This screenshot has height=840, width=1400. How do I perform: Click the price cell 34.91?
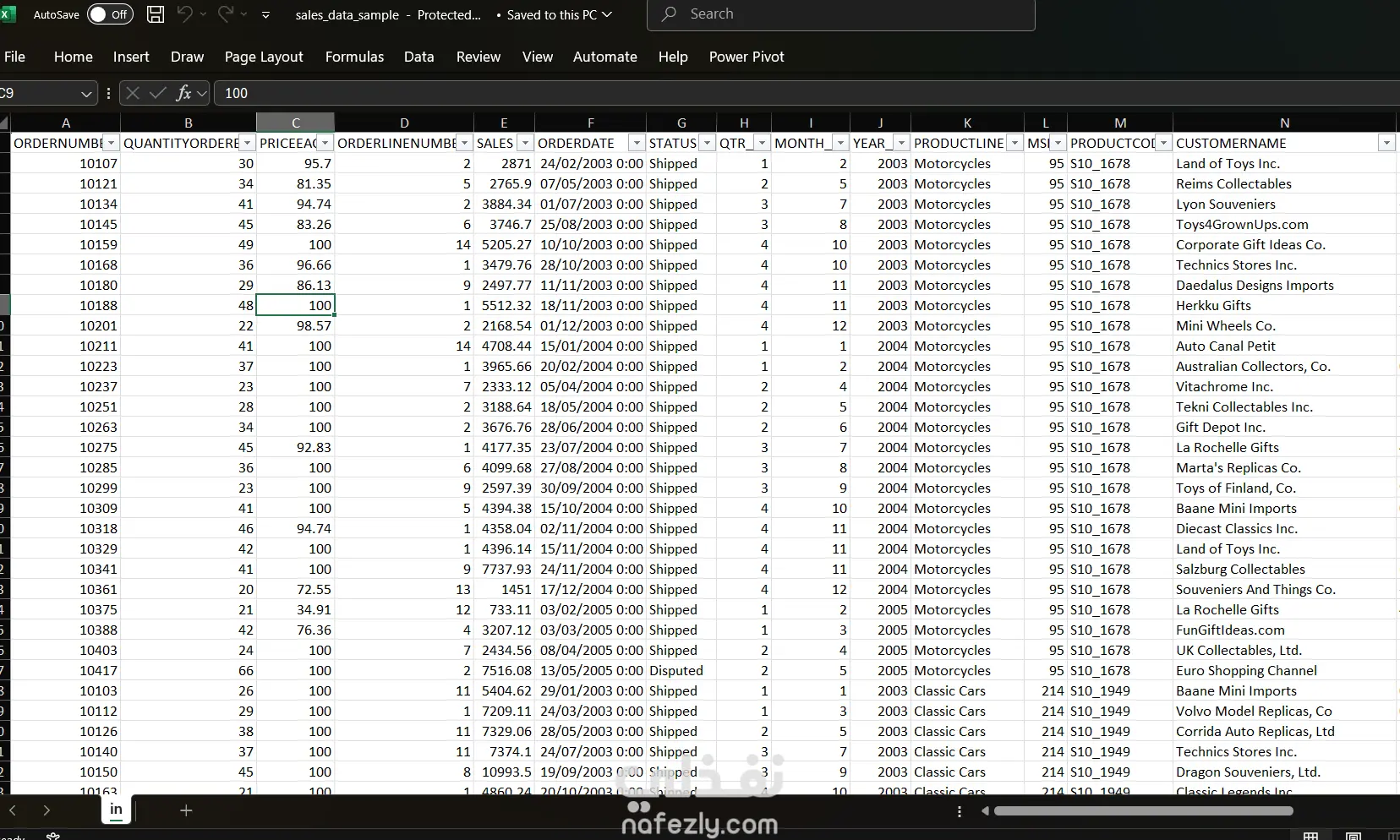coord(296,610)
